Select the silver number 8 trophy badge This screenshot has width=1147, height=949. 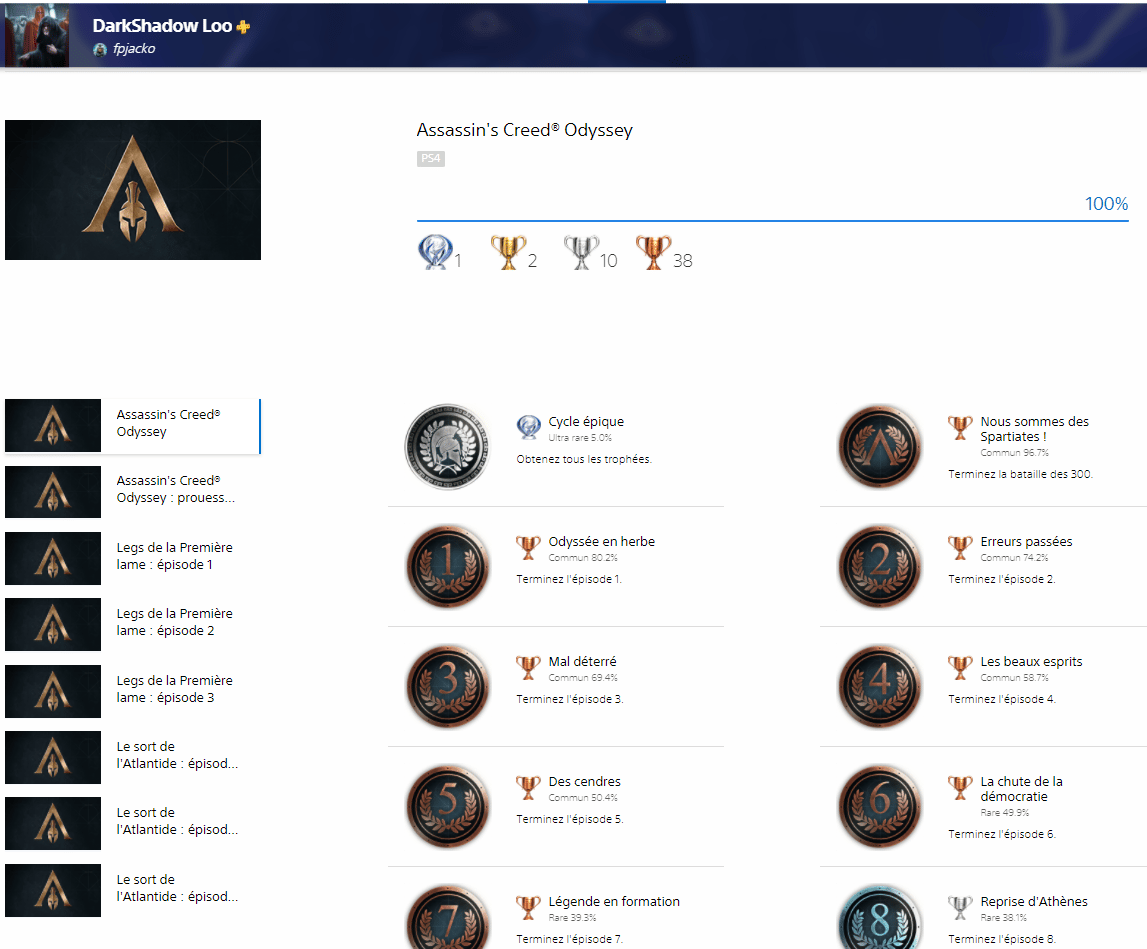(880, 917)
